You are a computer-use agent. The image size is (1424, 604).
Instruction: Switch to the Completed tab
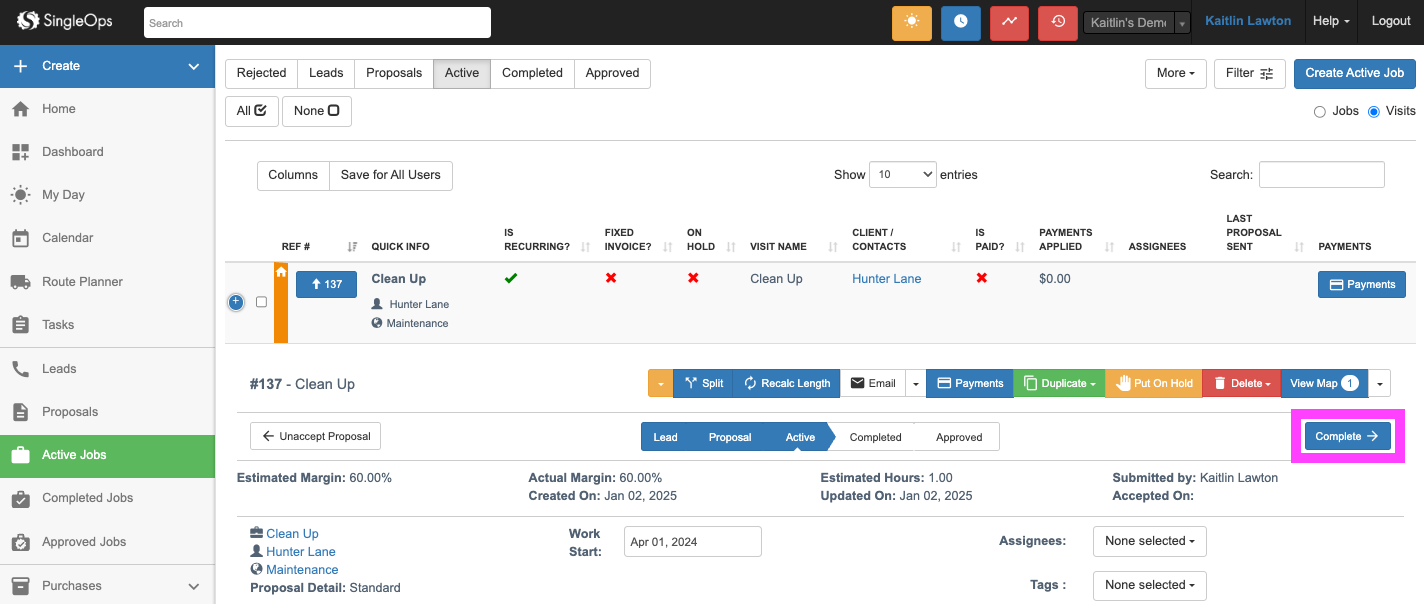[532, 73]
